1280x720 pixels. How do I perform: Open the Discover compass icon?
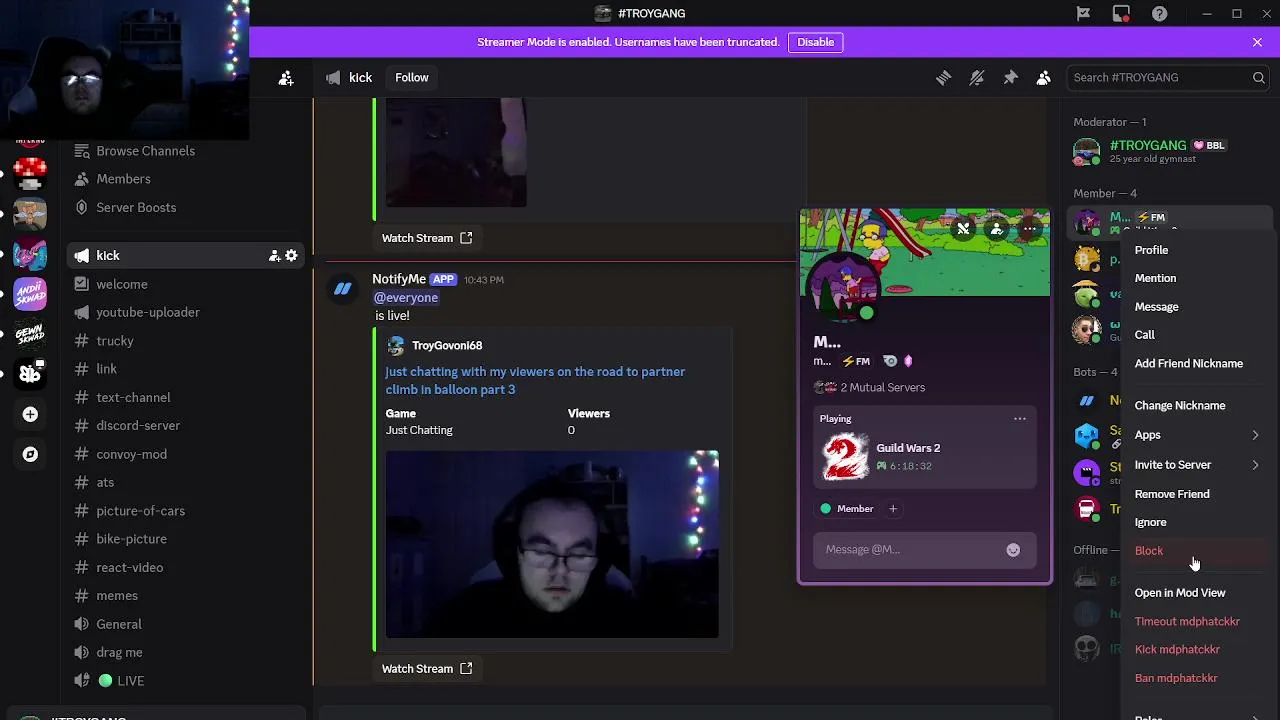pos(30,454)
